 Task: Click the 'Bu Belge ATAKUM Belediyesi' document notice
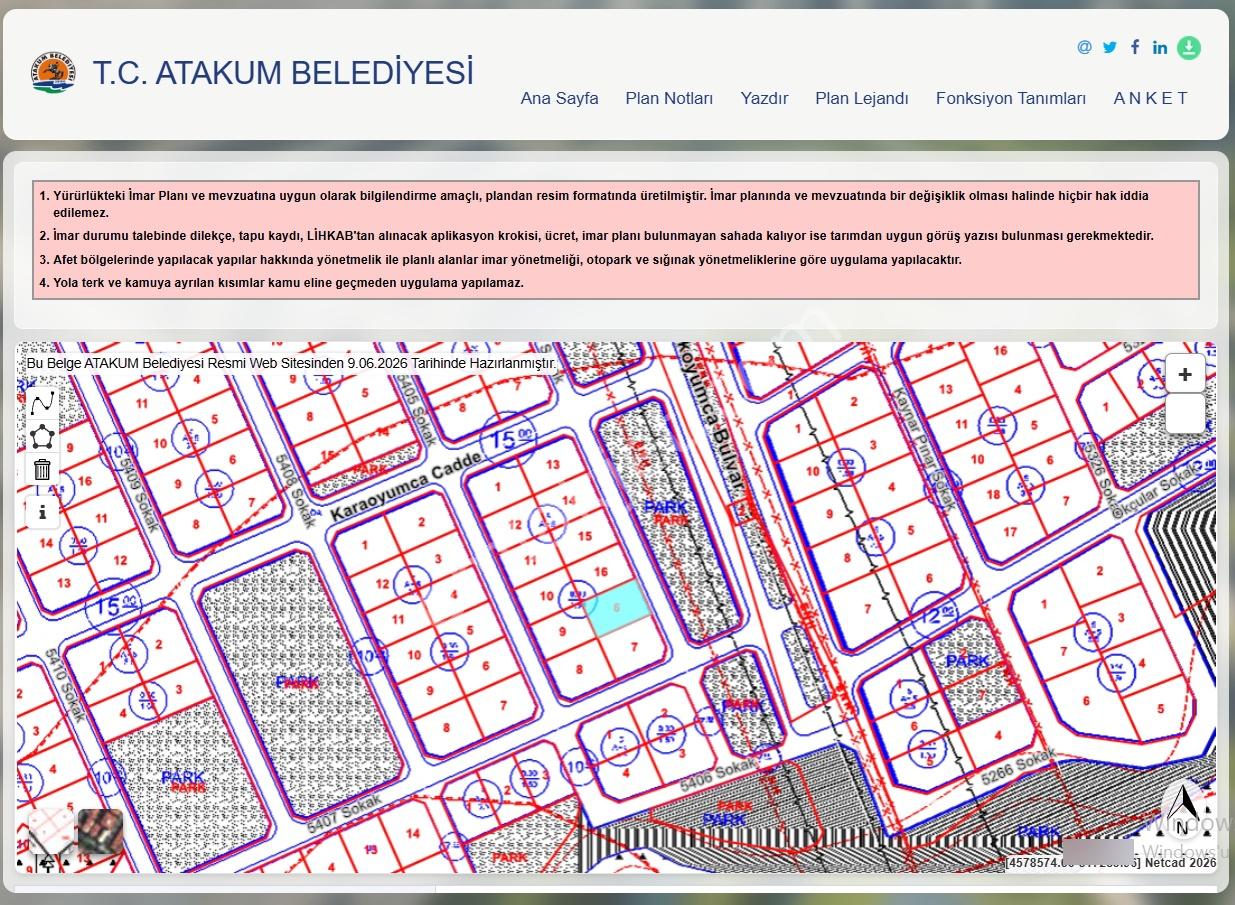[291, 363]
